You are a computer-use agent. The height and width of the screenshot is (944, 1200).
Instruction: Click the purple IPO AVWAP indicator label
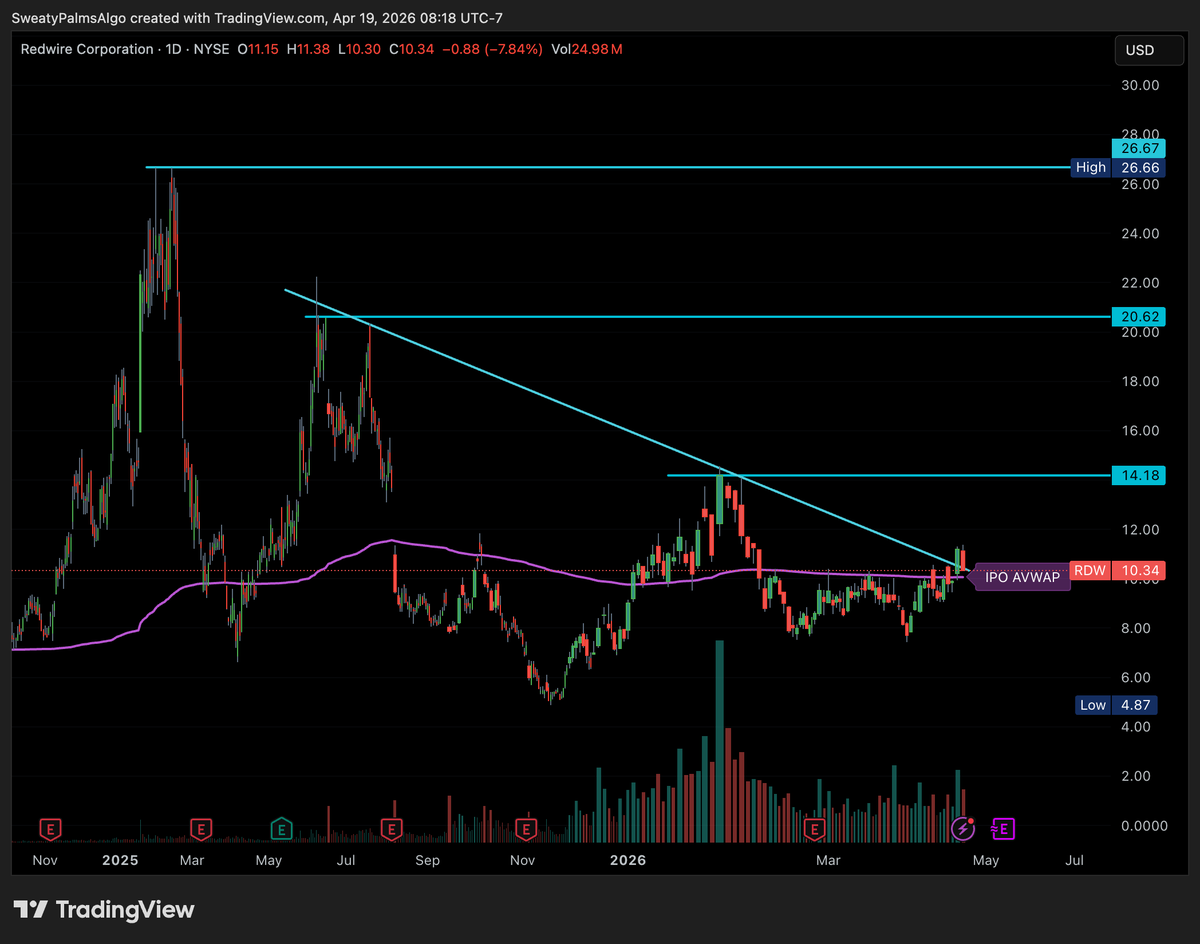1022,577
